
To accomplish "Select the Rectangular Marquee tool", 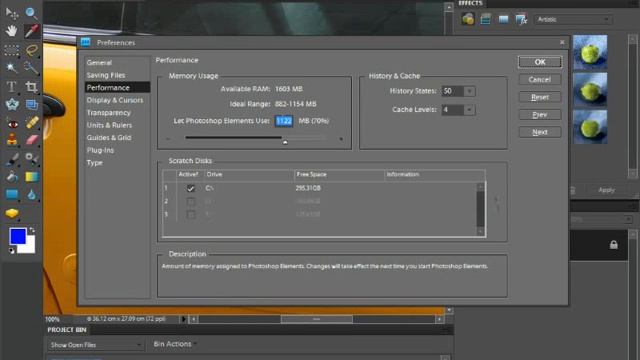I will pos(12,51).
